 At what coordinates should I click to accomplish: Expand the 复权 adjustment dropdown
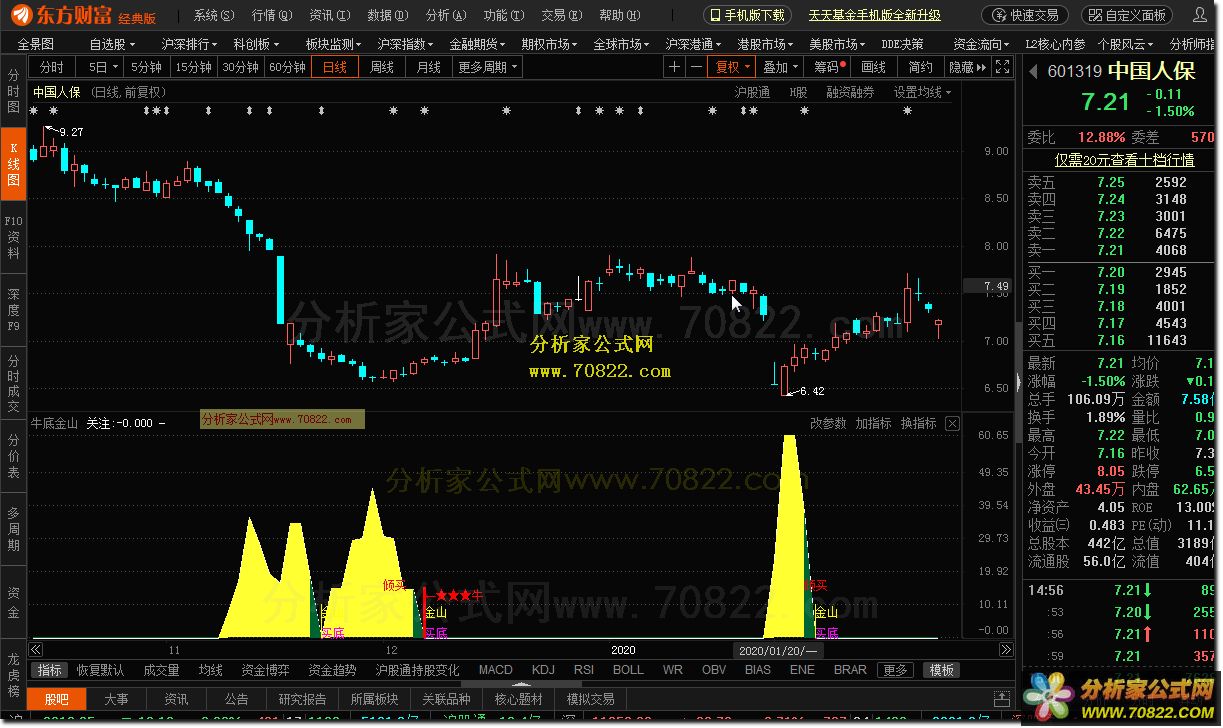(733, 67)
